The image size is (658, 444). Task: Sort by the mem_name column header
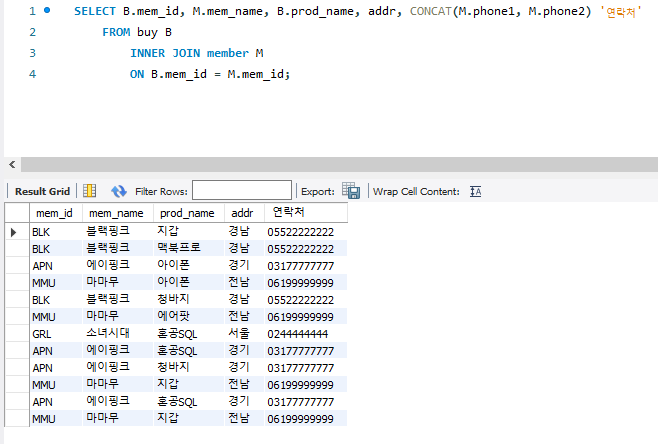116,213
